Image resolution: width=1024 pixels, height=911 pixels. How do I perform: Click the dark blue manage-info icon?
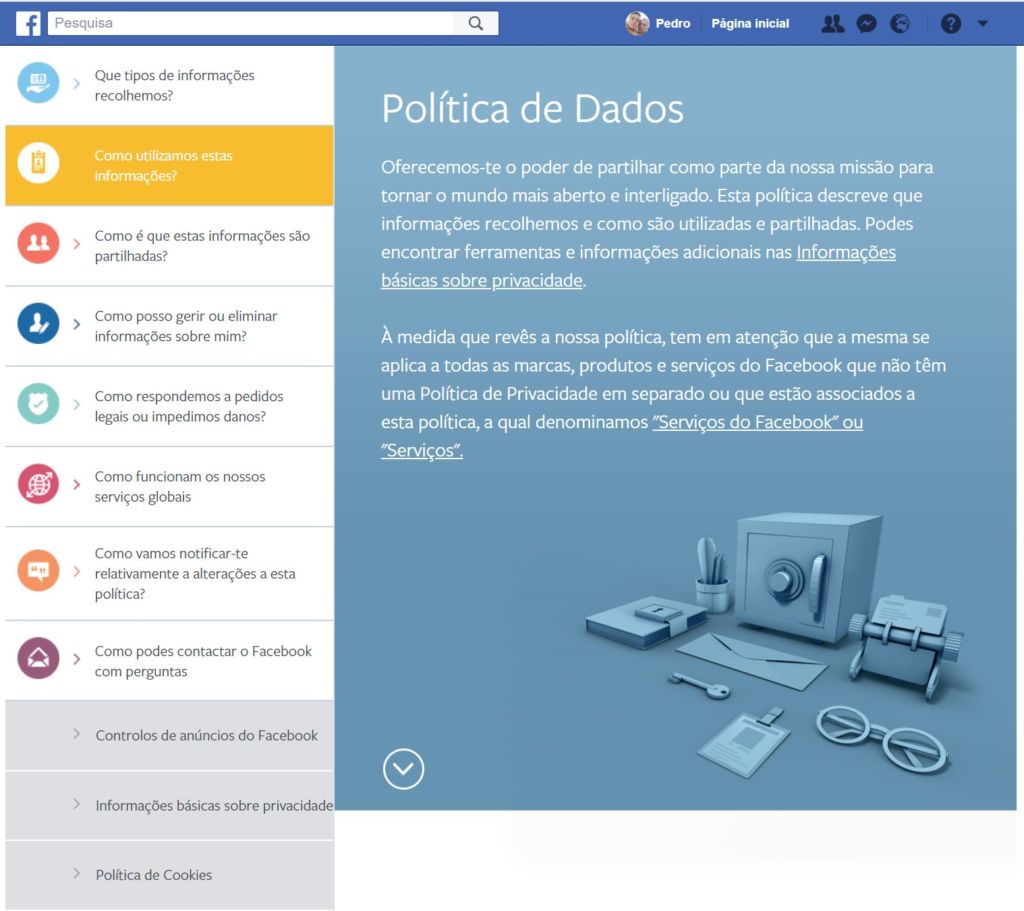[x=38, y=323]
